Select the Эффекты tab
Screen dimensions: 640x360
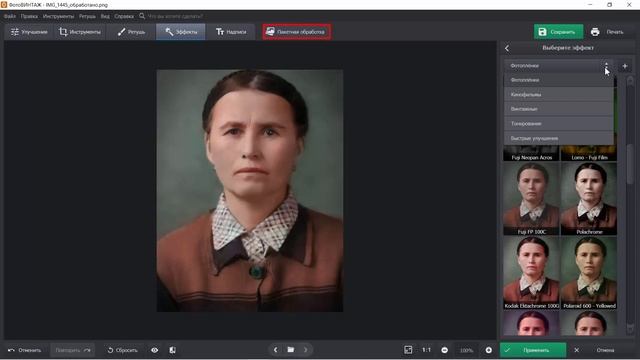click(181, 32)
